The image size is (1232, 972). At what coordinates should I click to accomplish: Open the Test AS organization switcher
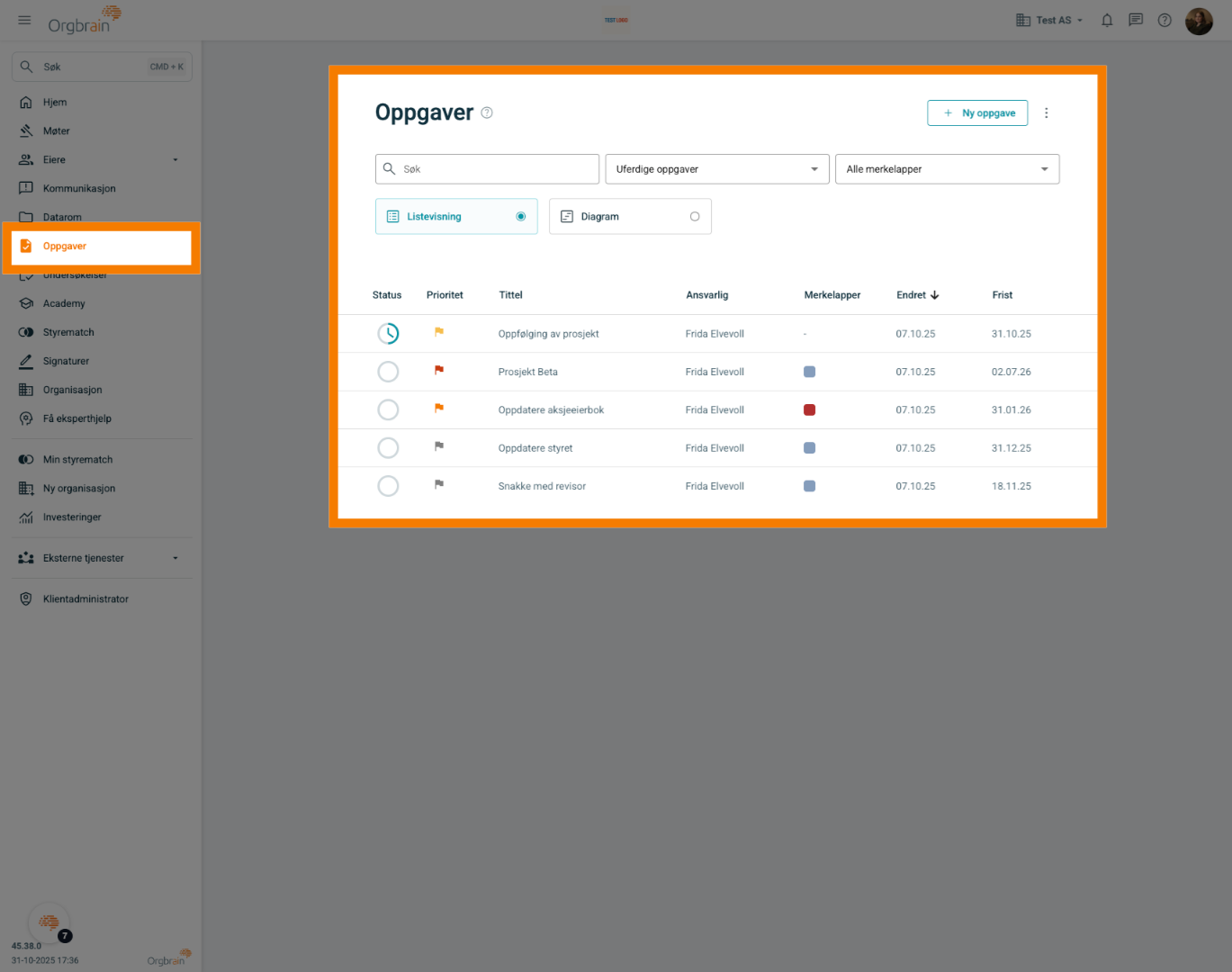pyautogui.click(x=1049, y=21)
